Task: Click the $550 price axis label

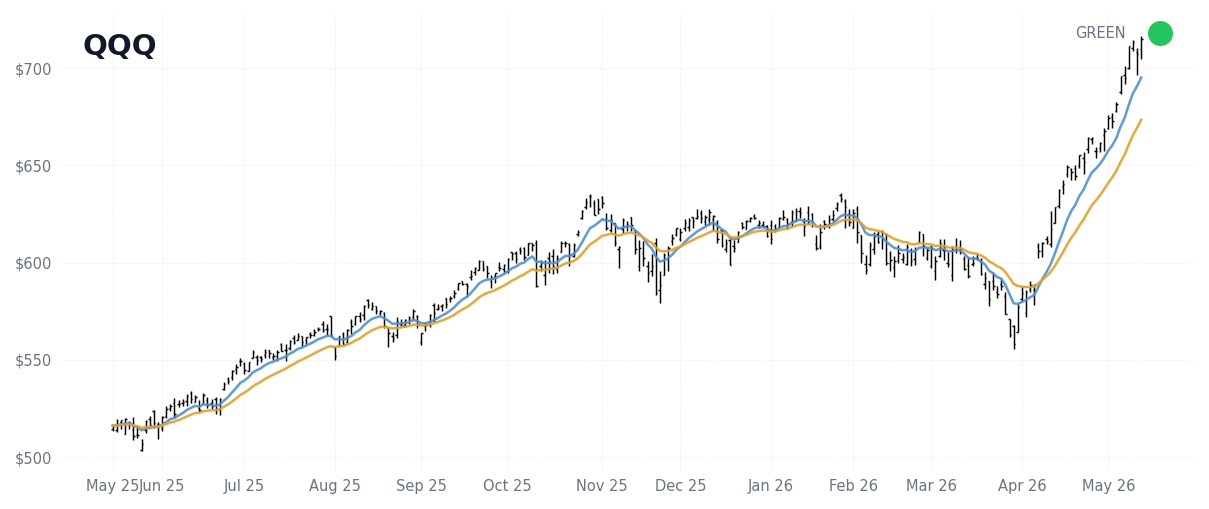Action: (33, 360)
